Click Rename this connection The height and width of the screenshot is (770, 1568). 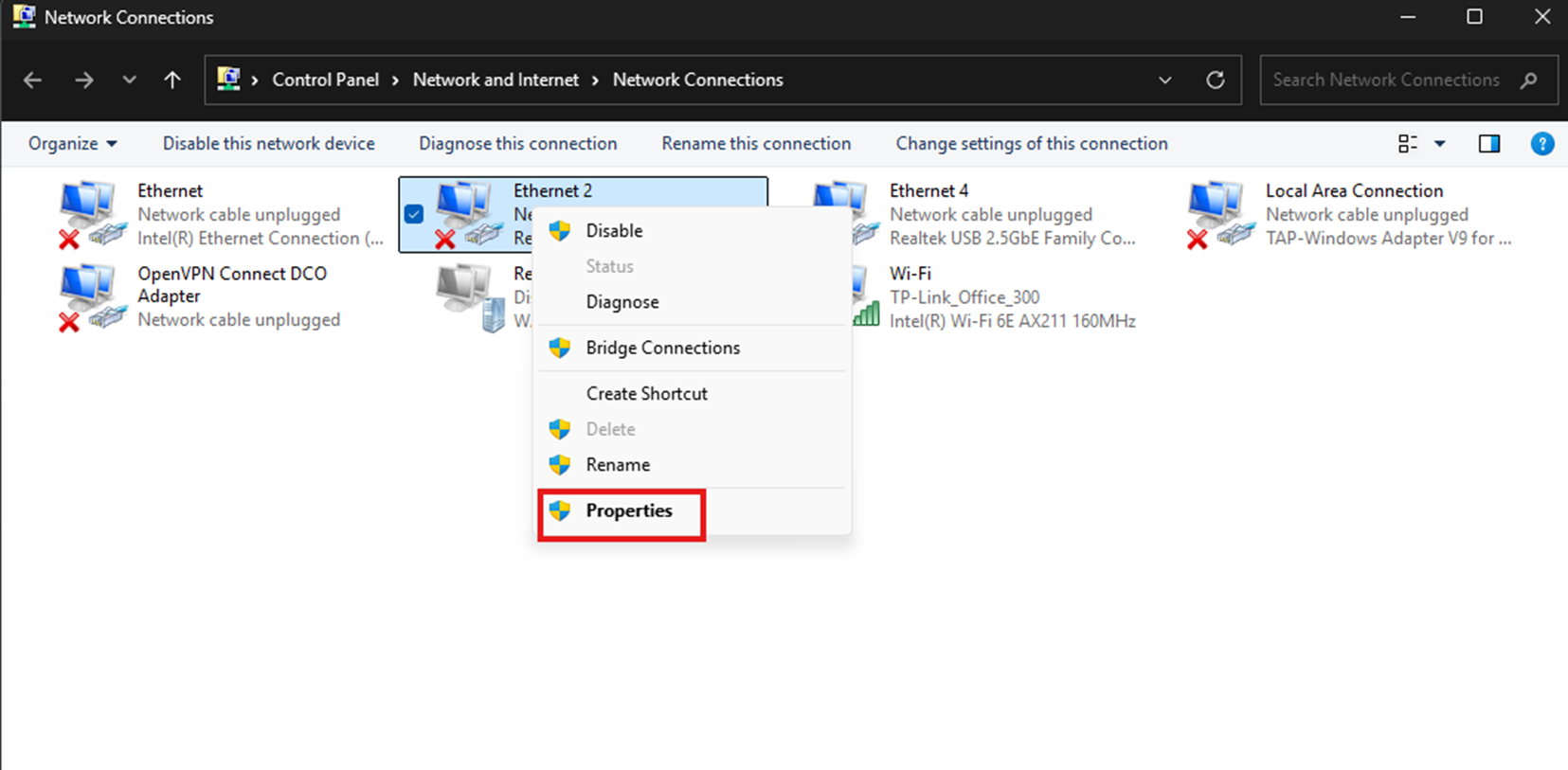point(756,144)
